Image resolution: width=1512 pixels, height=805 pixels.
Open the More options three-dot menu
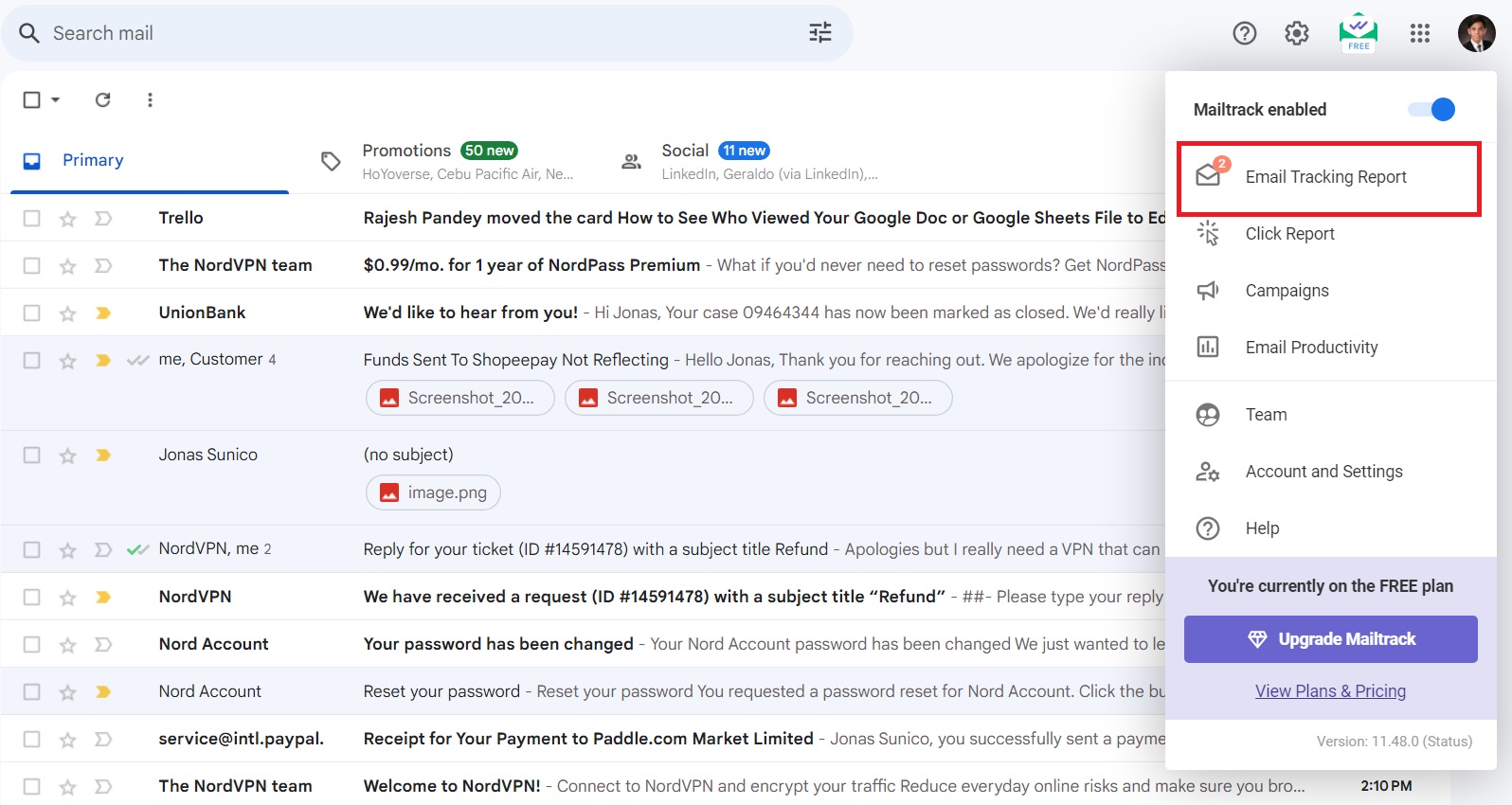150,99
